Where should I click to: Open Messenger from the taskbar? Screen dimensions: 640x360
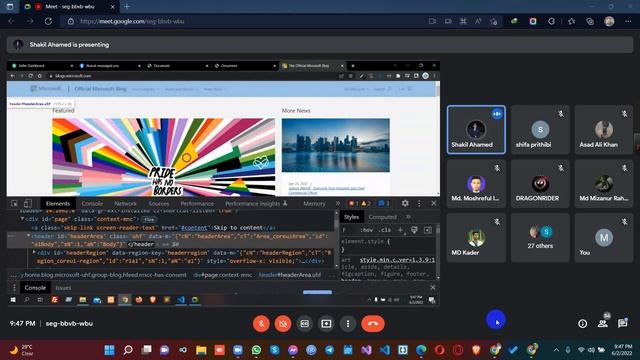coord(293,350)
